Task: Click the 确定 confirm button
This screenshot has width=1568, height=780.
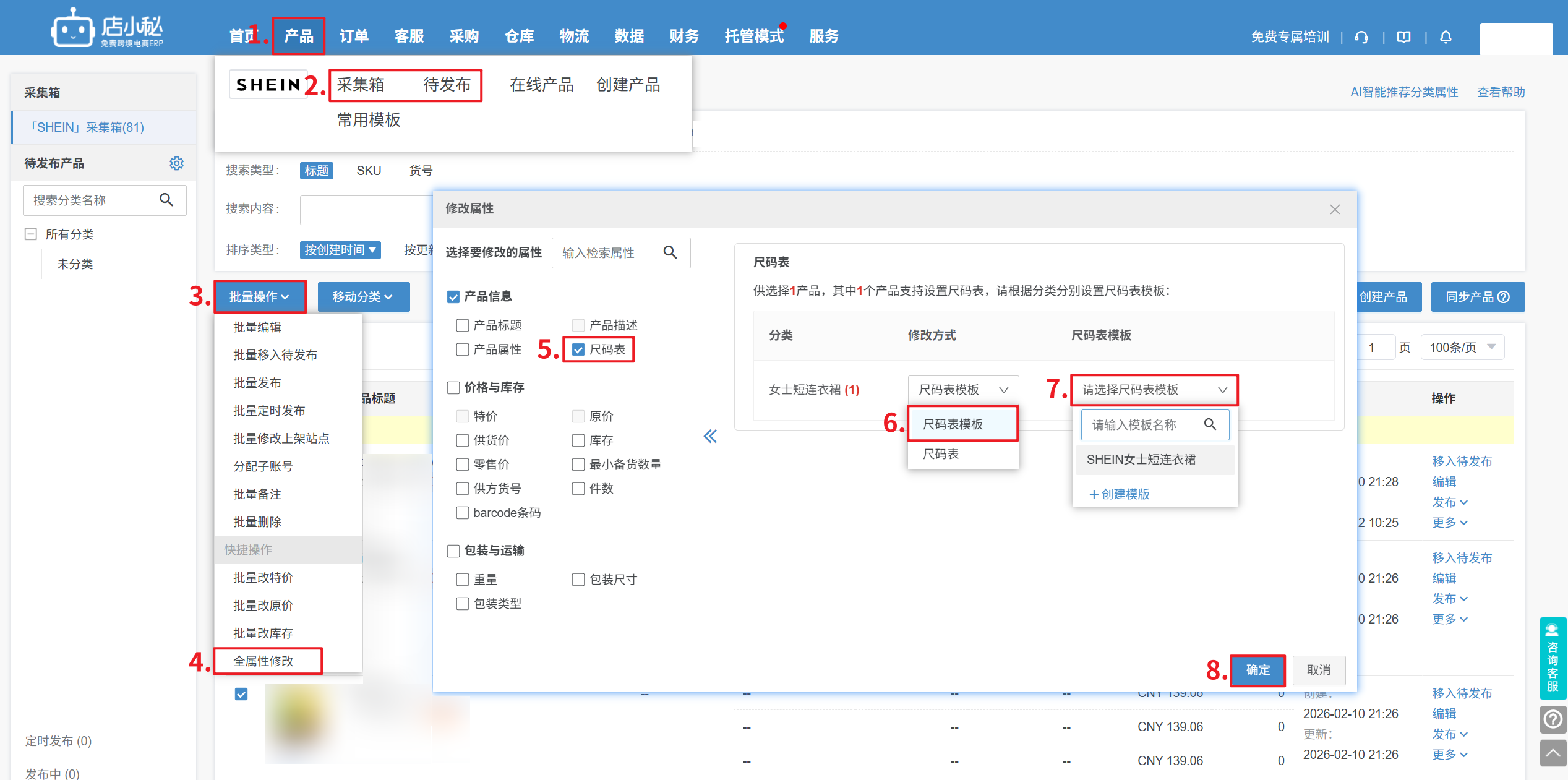Action: click(x=1257, y=670)
